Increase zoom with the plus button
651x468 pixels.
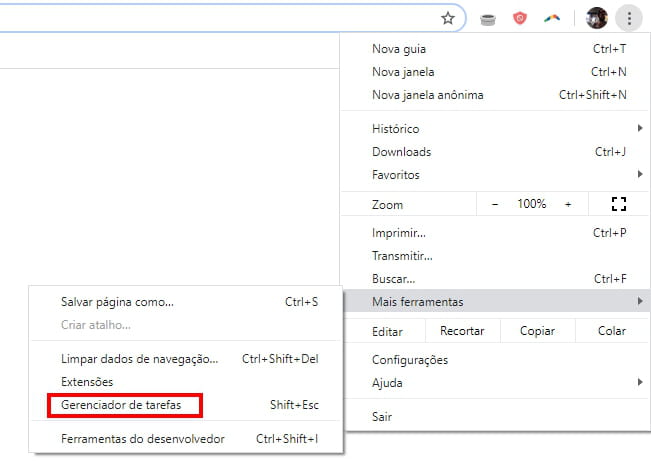coord(568,204)
